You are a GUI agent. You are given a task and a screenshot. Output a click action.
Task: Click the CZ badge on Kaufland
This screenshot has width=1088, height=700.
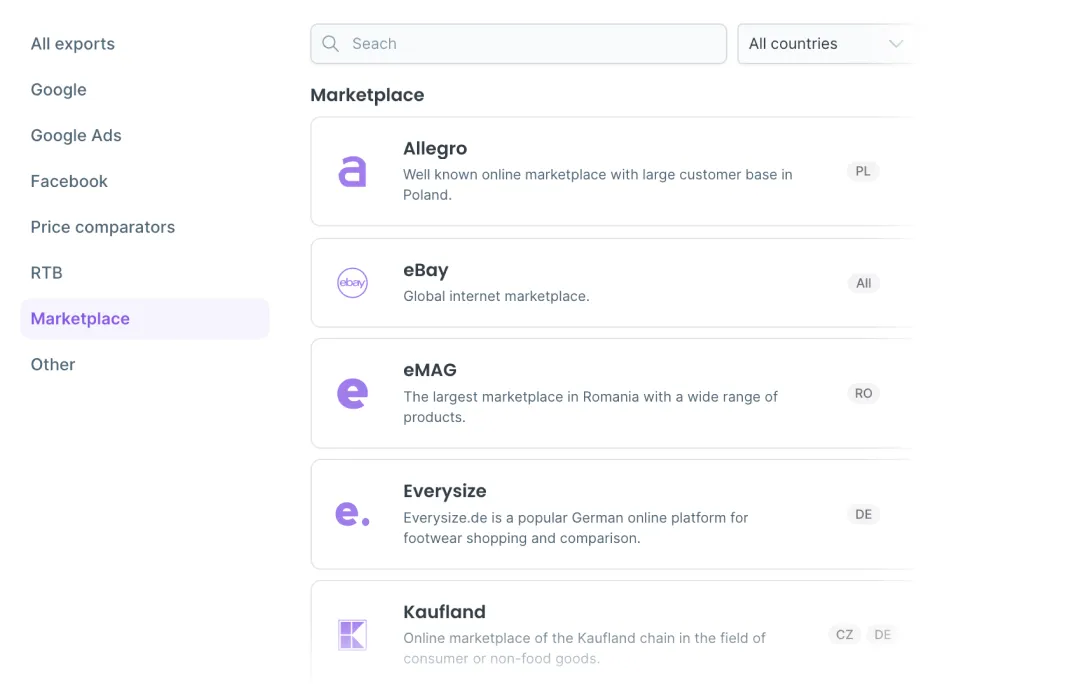coord(844,635)
